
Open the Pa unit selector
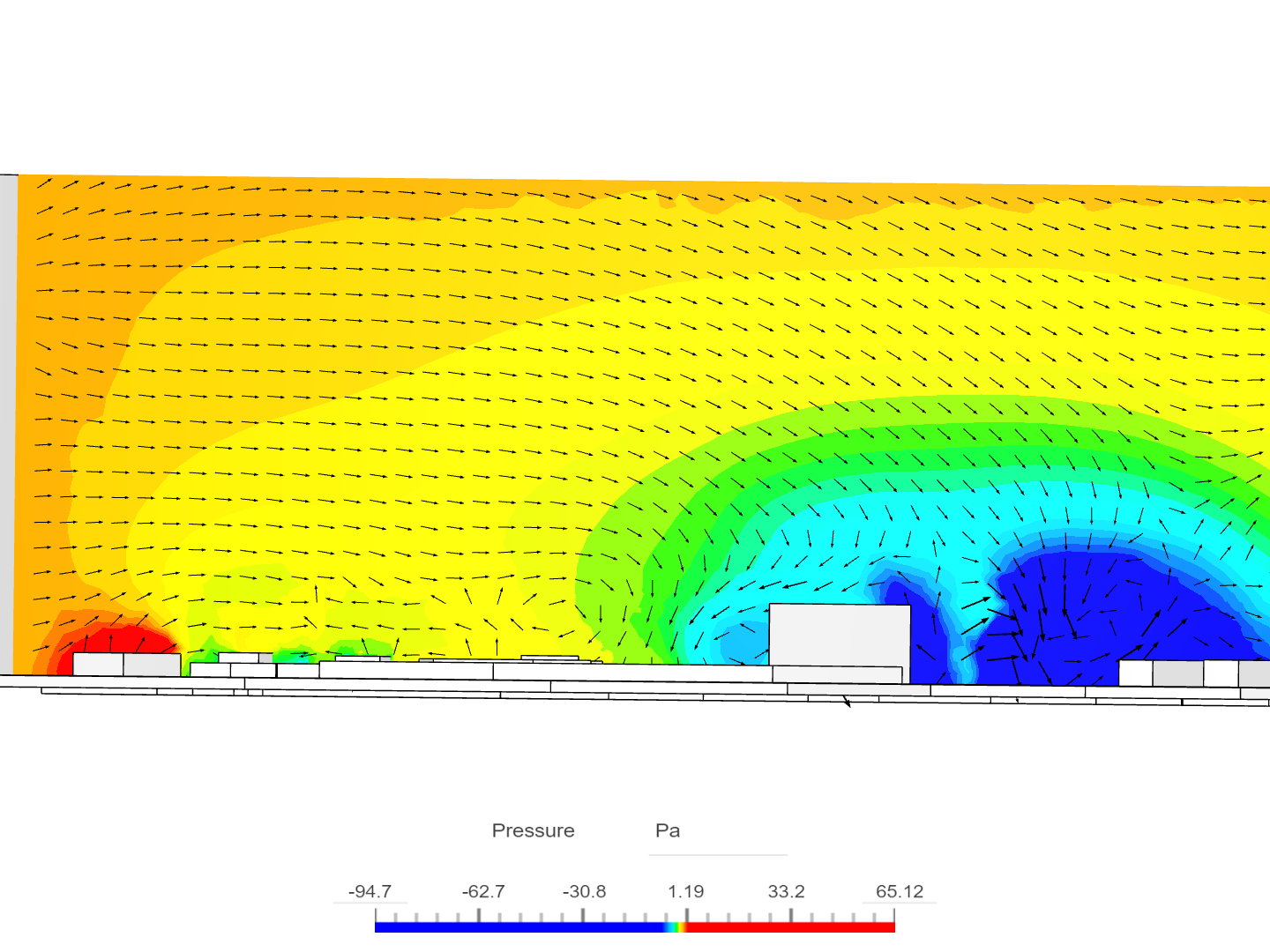(718, 831)
